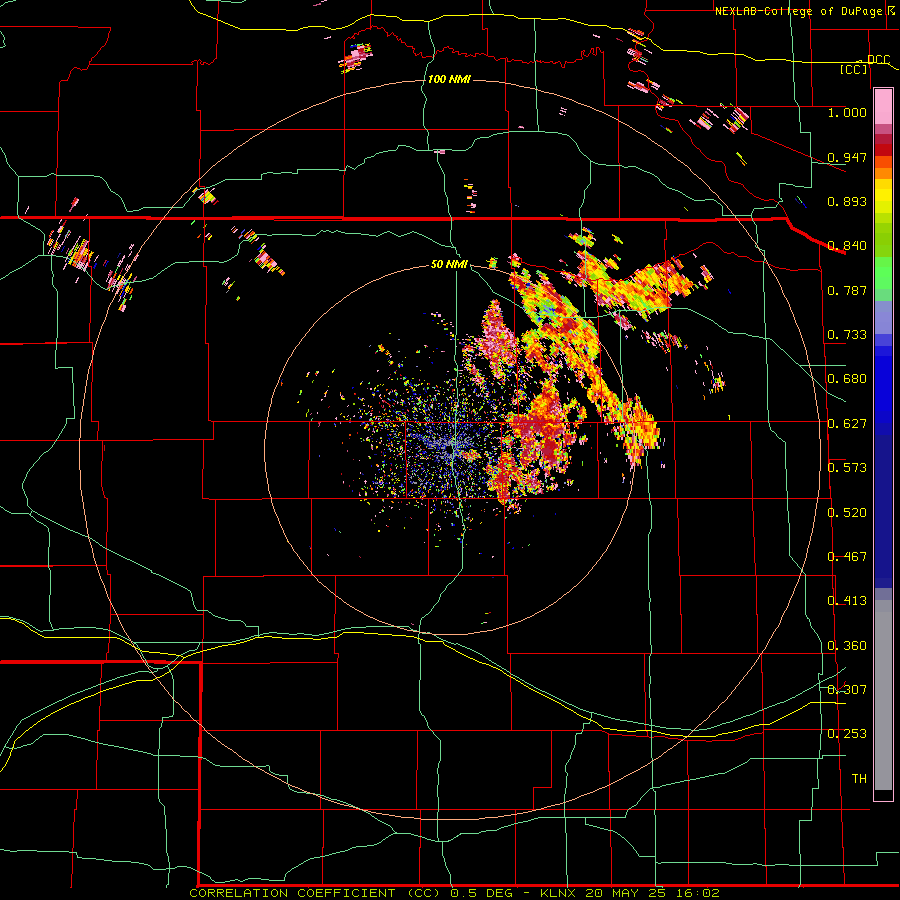Click the 0.573 scale value

(x=847, y=468)
